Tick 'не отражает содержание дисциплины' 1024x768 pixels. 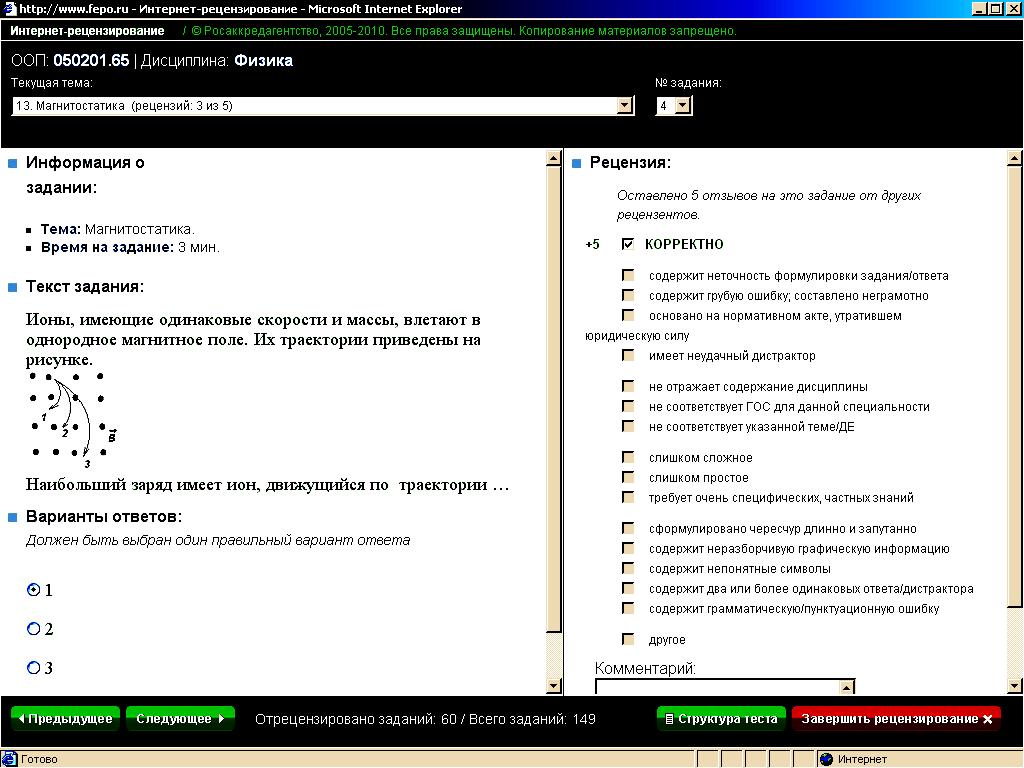pos(628,386)
